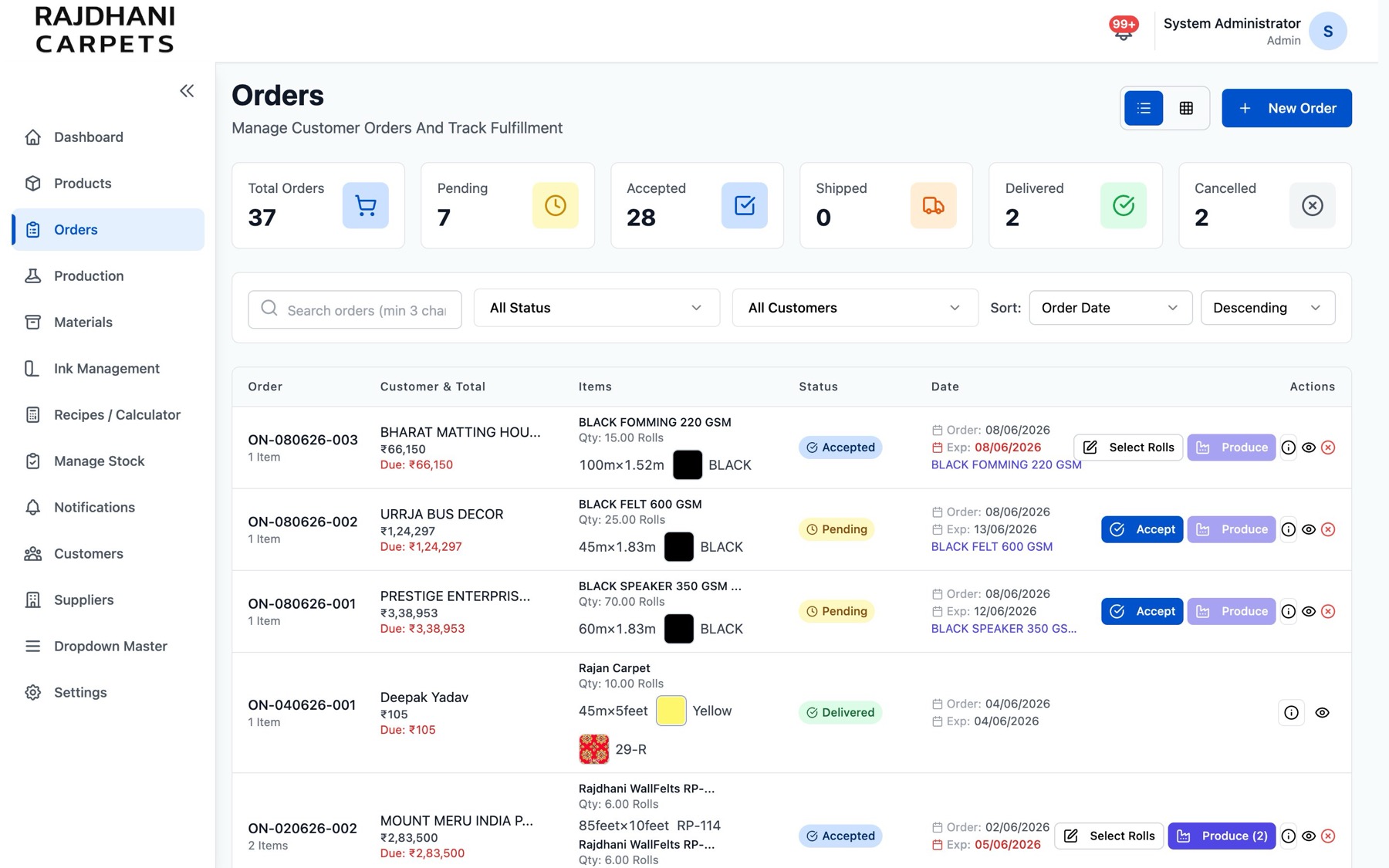Image resolution: width=1389 pixels, height=868 pixels.
Task: Click Produce (2) for ON-020626-002
Action: pos(1222,836)
